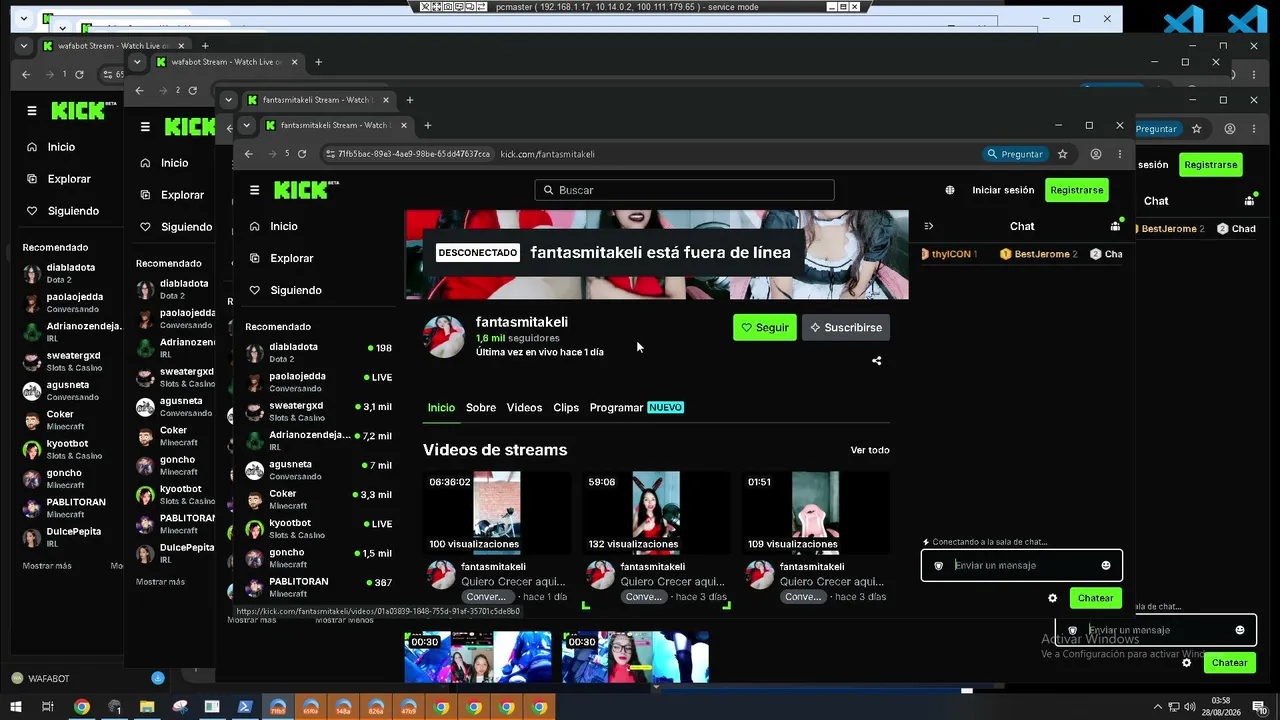
Task: Open Task View on the taskbar
Action: click(47, 707)
